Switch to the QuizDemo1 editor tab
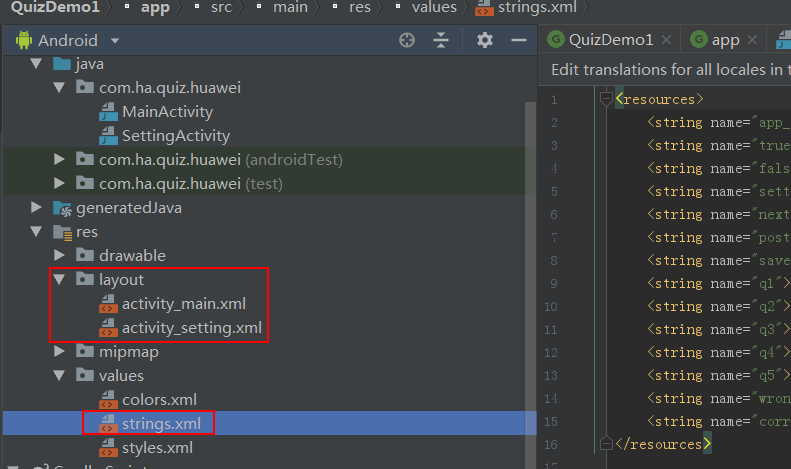The image size is (791, 469). (609, 40)
